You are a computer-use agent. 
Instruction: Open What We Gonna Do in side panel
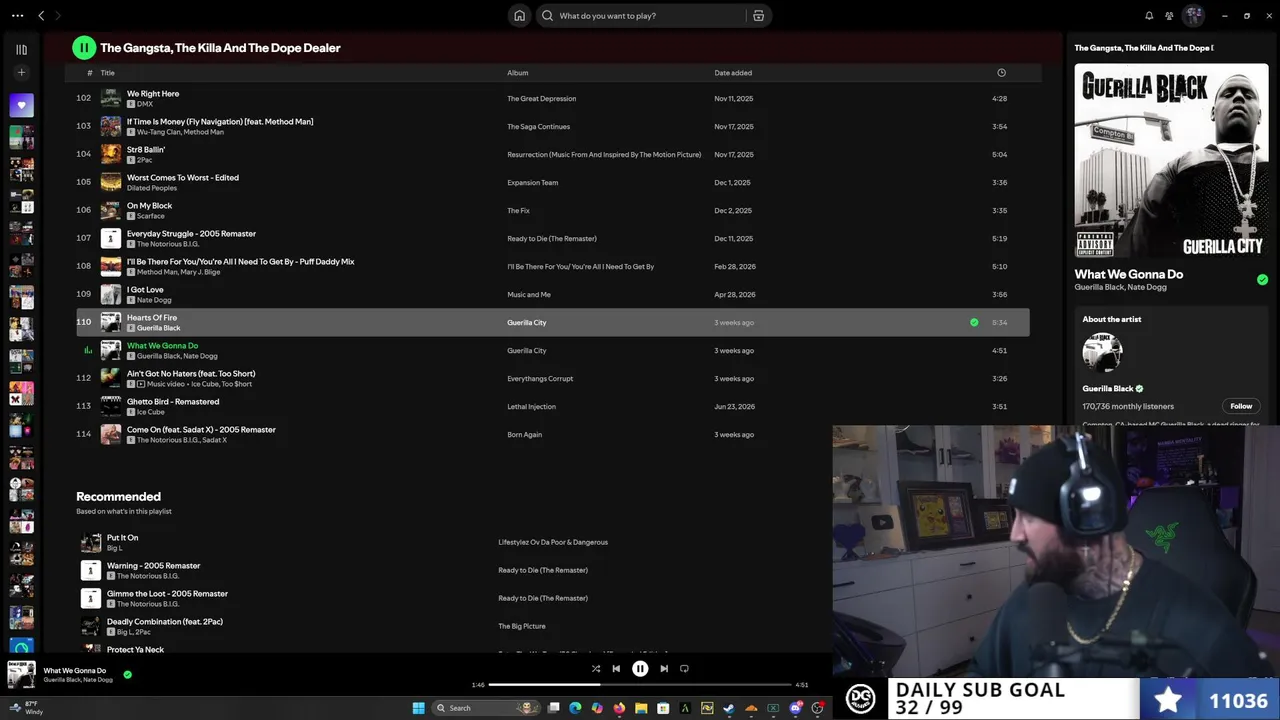[1128, 274]
